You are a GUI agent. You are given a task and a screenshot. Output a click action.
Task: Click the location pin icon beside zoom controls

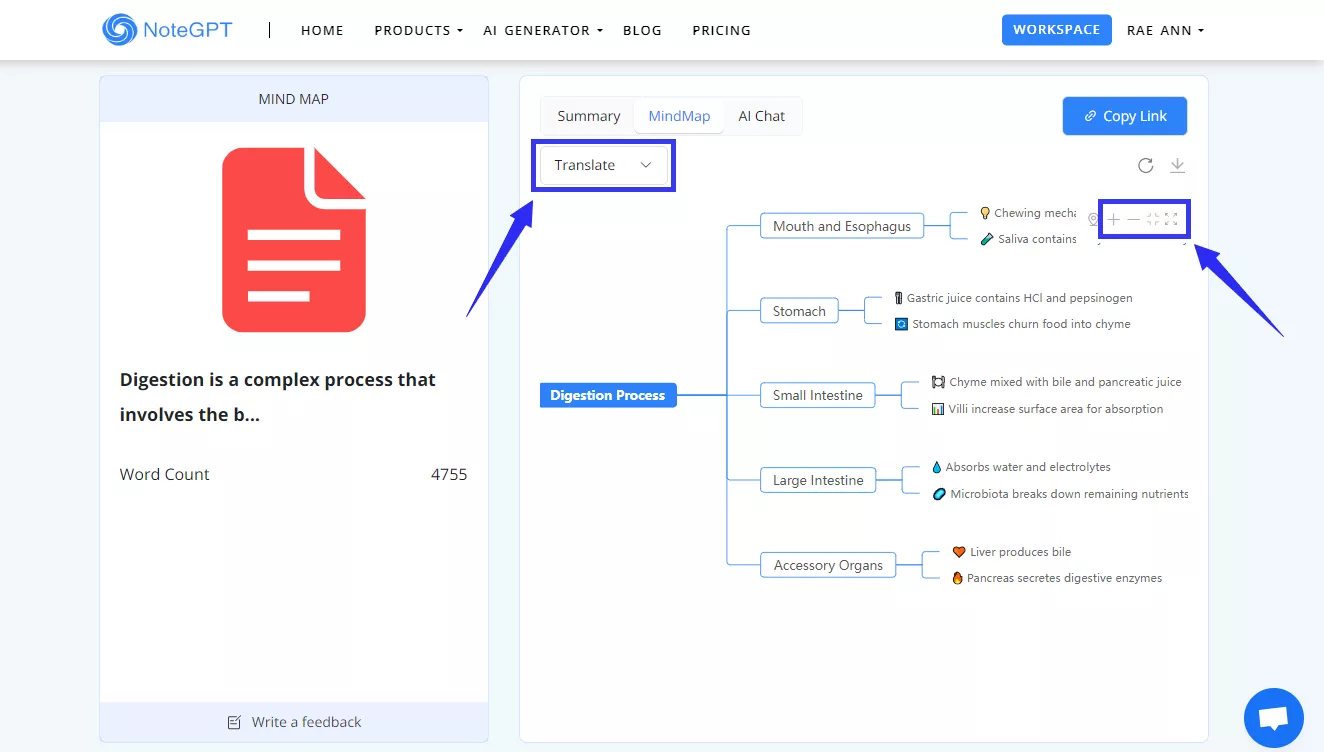(x=1093, y=219)
